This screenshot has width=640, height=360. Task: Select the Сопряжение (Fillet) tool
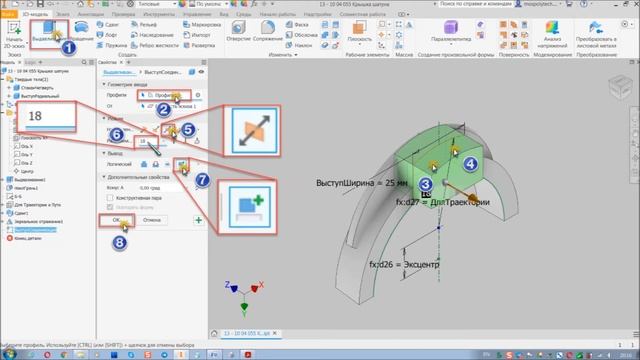[268, 31]
